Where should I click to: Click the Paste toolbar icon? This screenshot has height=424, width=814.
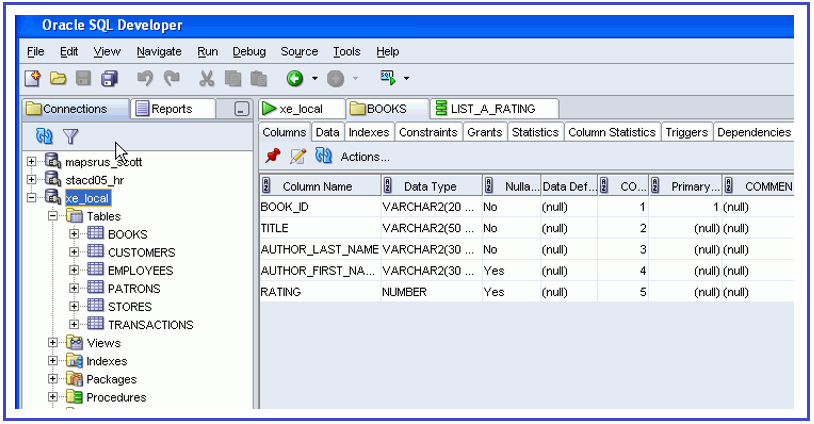point(259,78)
